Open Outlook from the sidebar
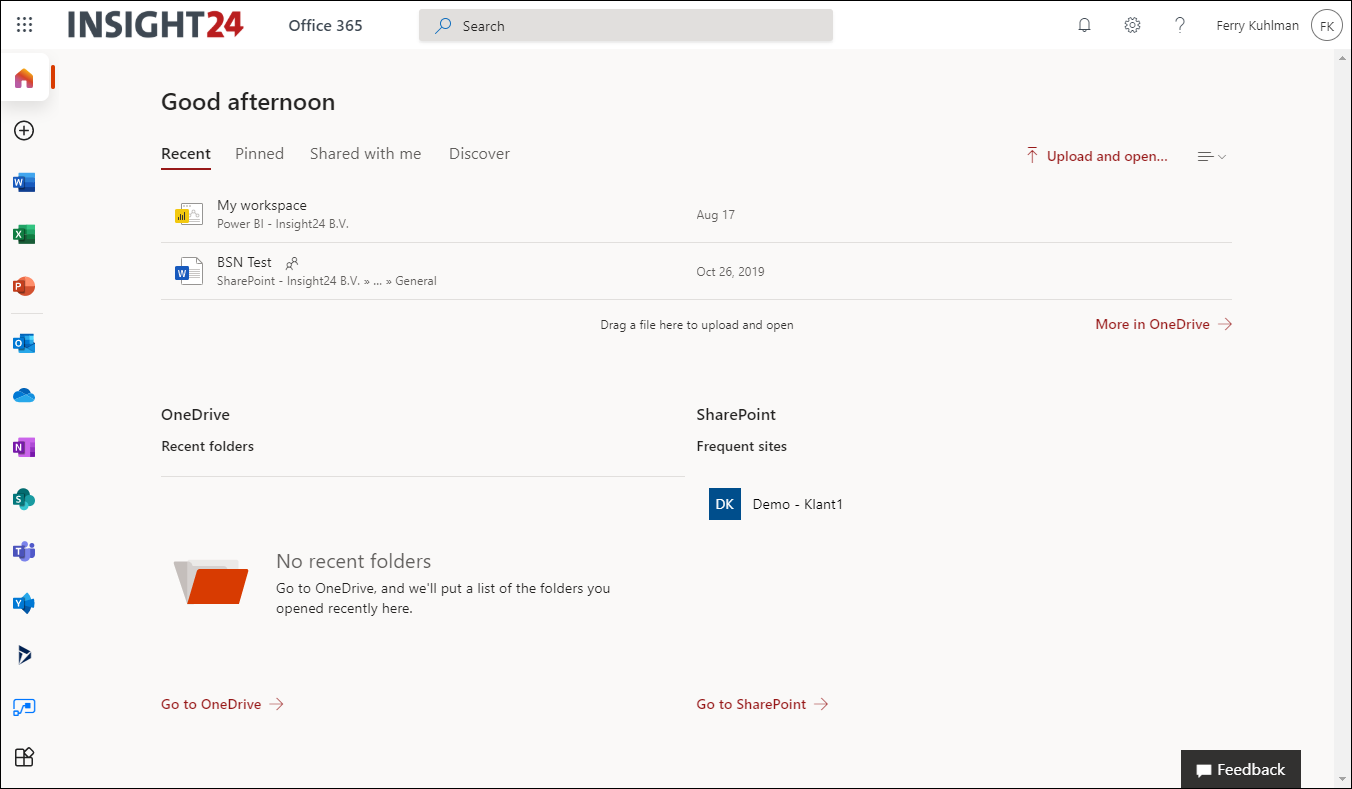This screenshot has height=789, width=1352. pyautogui.click(x=25, y=343)
